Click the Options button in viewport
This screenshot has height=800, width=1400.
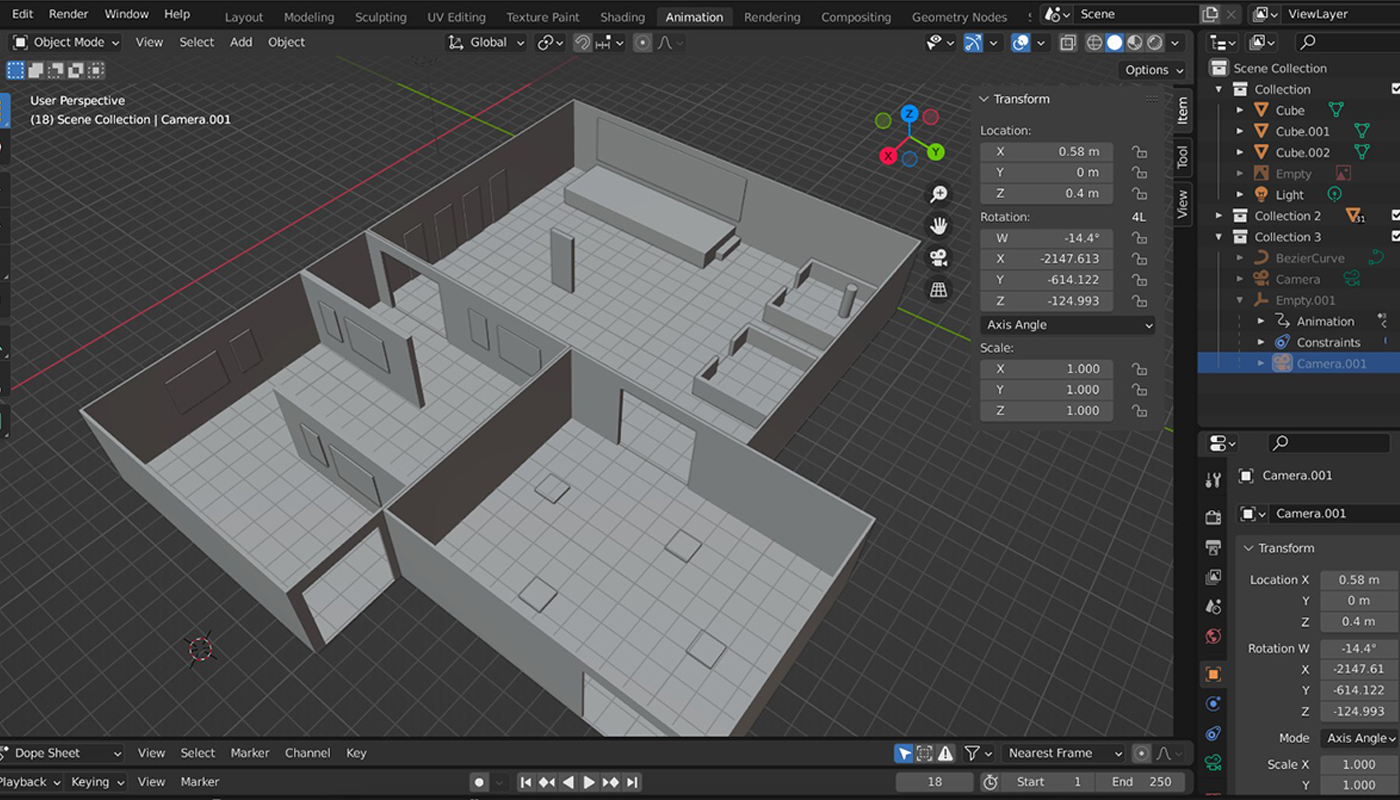click(x=1153, y=70)
